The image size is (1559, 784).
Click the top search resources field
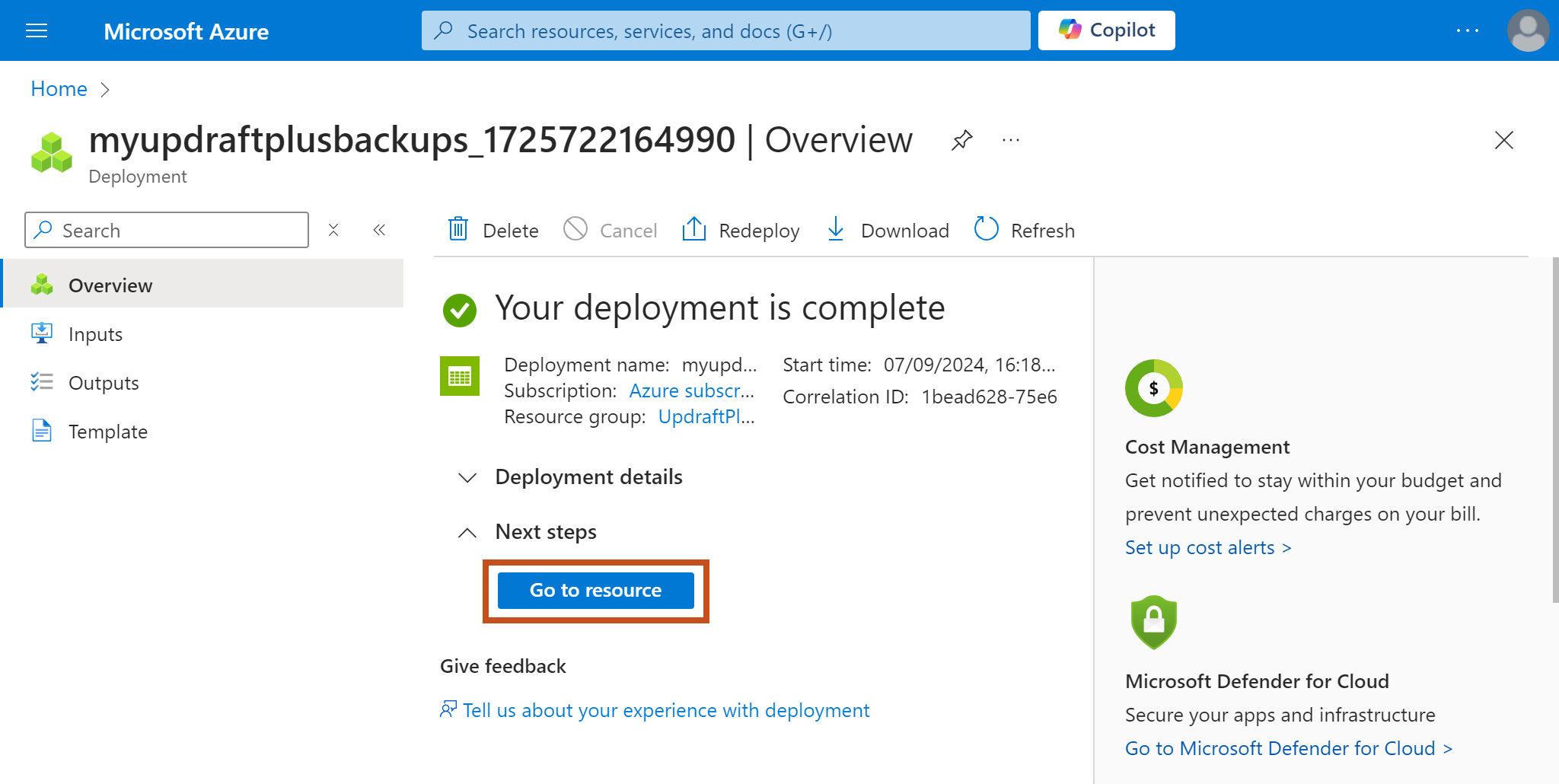(x=725, y=31)
